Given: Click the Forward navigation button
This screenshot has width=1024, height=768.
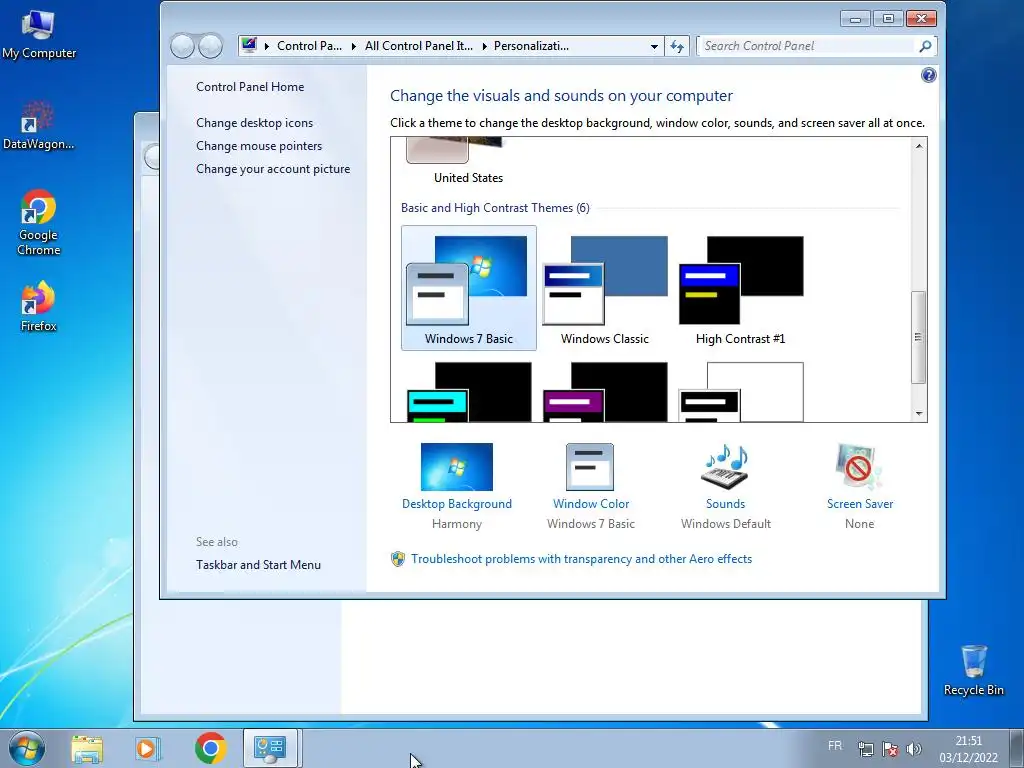Looking at the screenshot, I should point(210,46).
